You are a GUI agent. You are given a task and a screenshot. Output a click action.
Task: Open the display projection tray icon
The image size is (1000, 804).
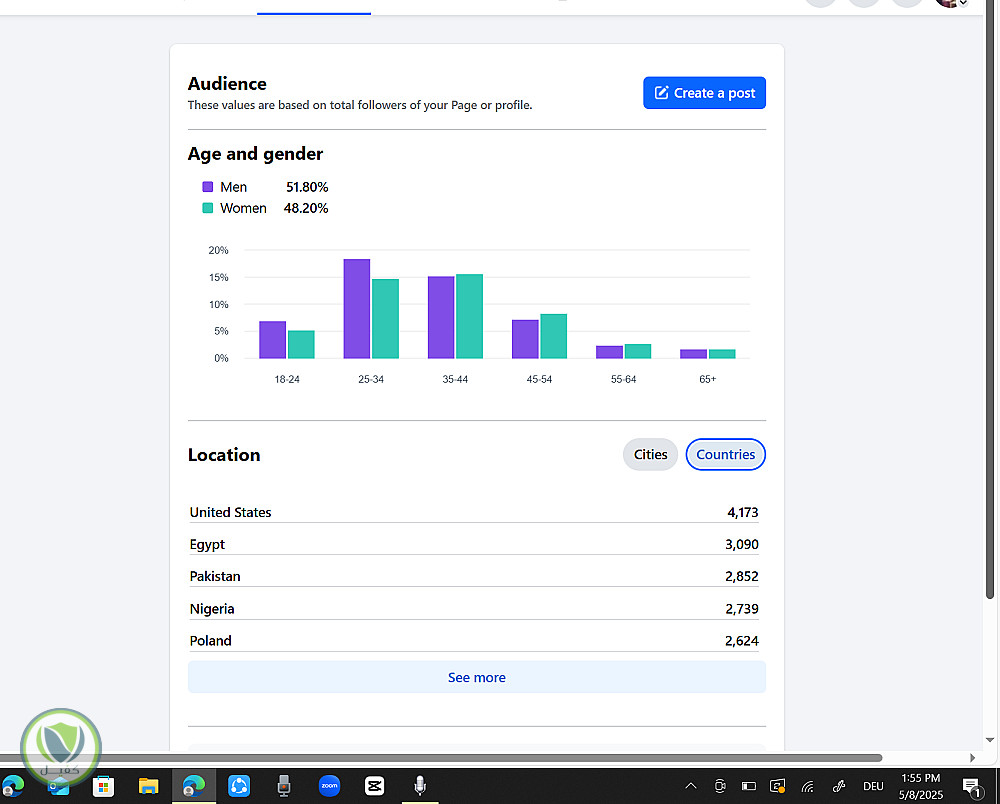point(777,786)
